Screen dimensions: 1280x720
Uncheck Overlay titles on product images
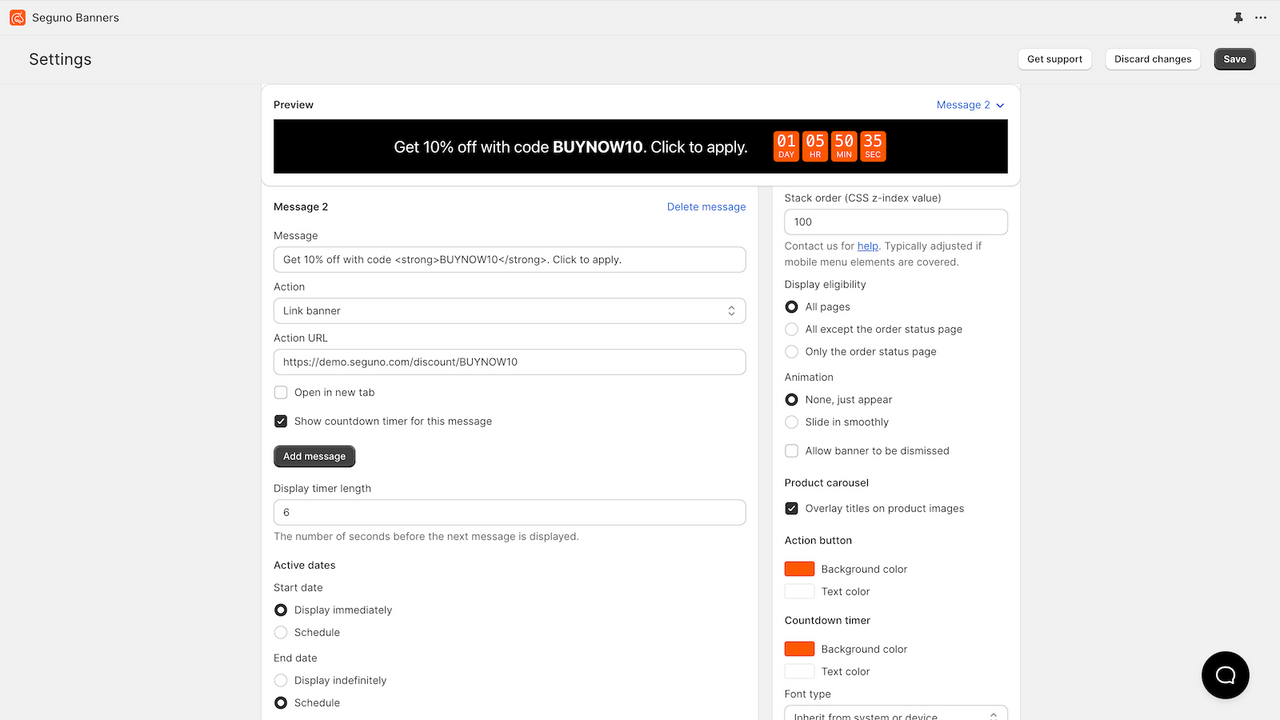pos(791,508)
